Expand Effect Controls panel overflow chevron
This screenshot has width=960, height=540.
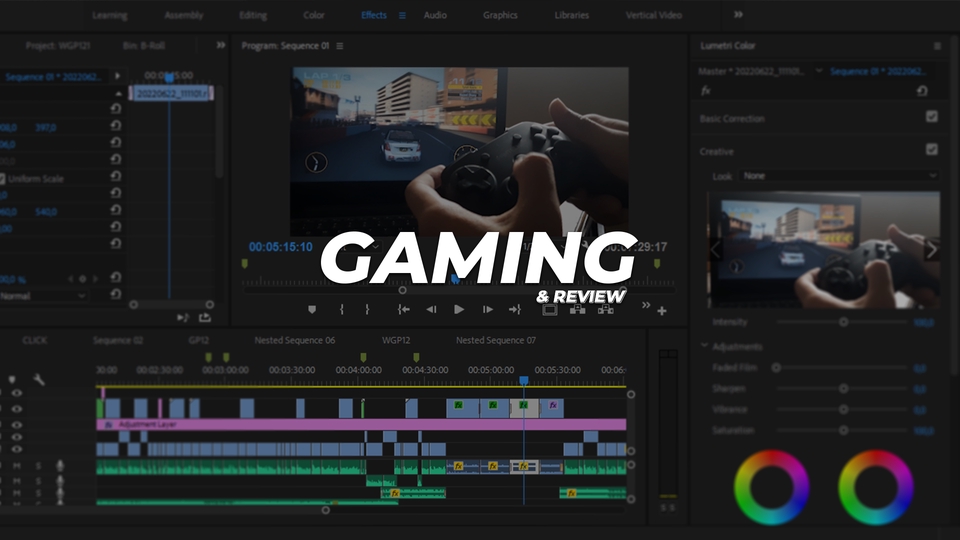pos(220,45)
